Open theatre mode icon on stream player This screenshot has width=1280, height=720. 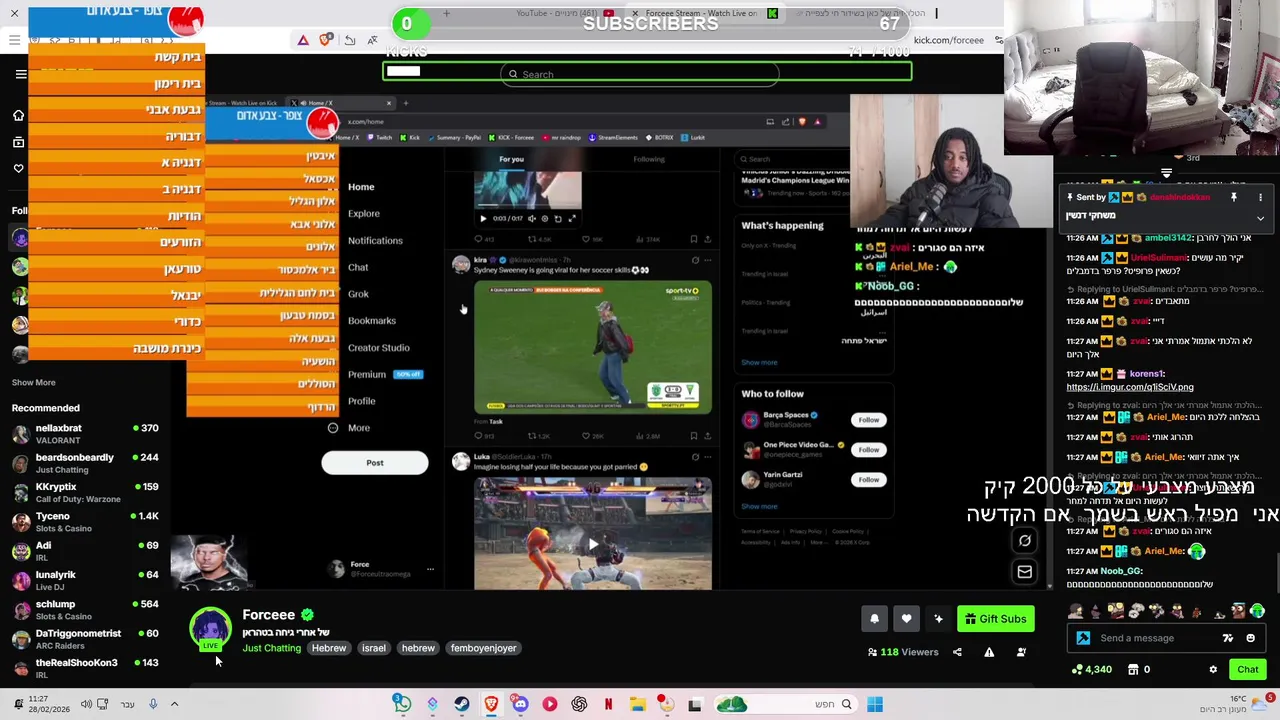(x=1024, y=541)
